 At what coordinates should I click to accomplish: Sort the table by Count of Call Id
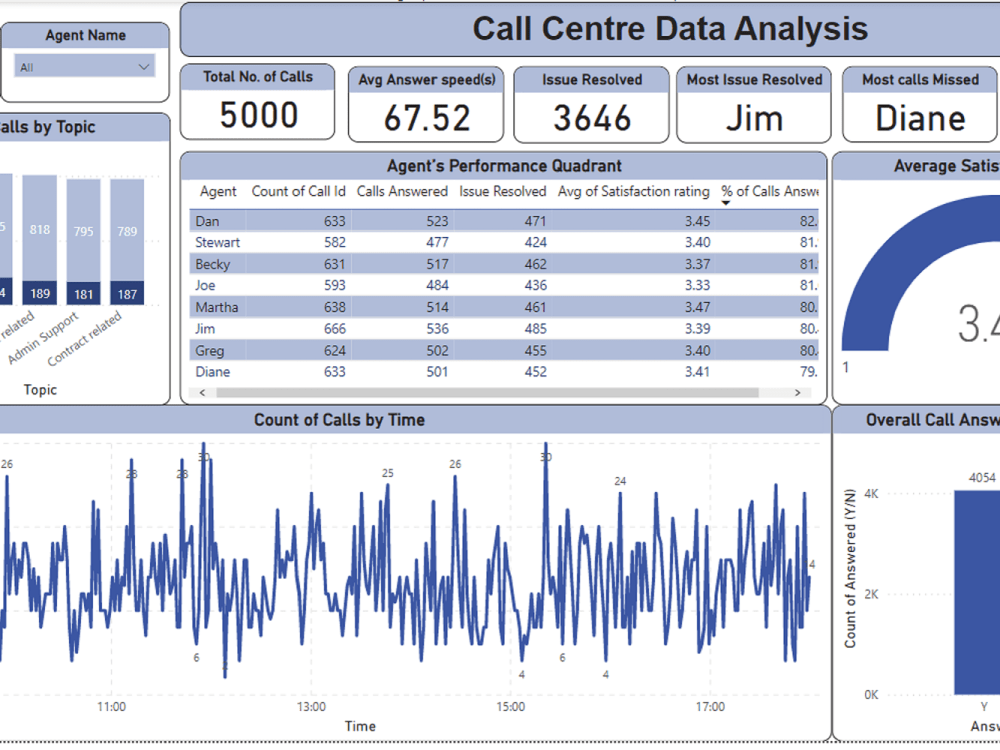click(x=298, y=191)
